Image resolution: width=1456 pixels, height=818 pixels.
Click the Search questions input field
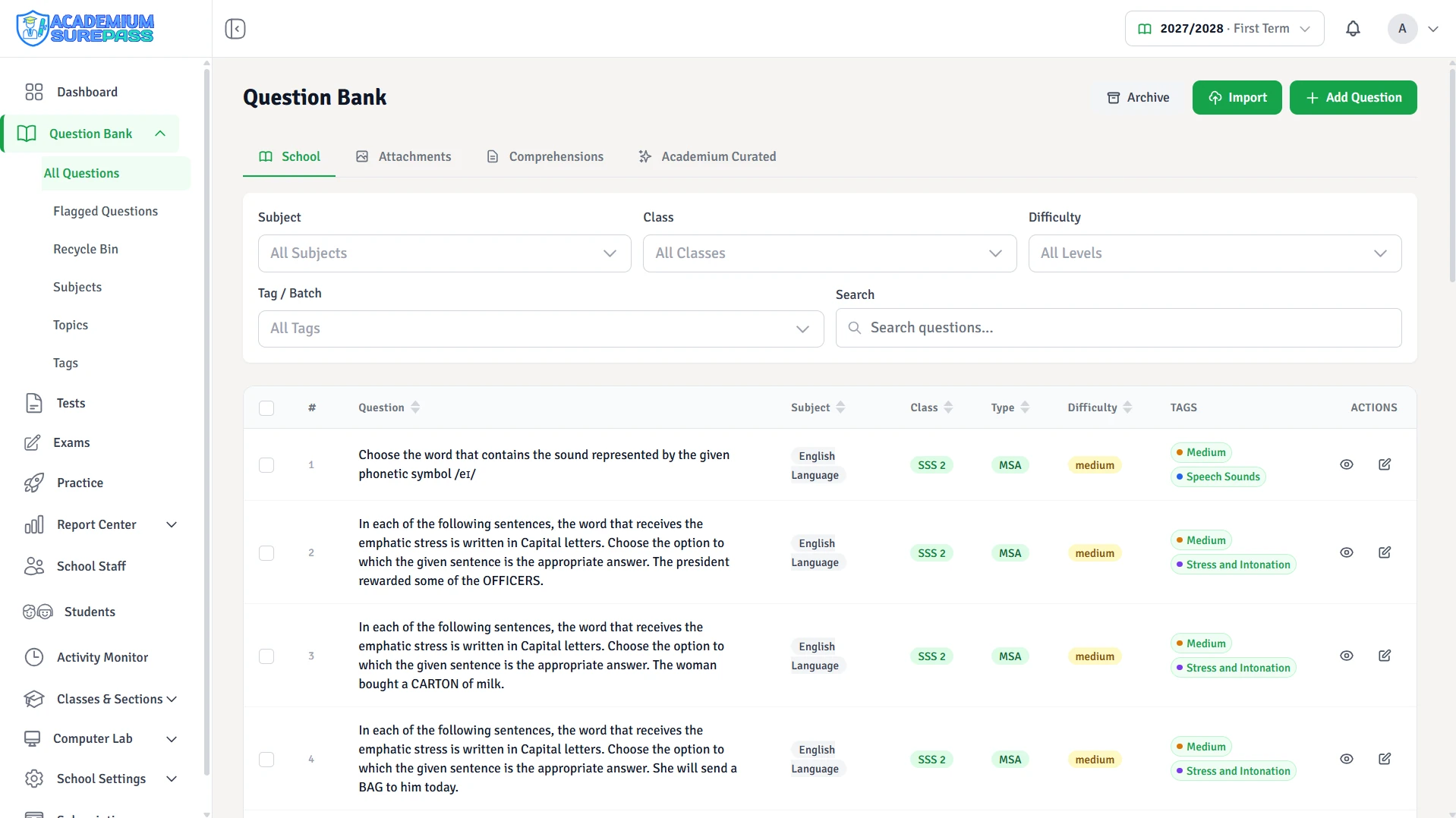(x=1118, y=328)
